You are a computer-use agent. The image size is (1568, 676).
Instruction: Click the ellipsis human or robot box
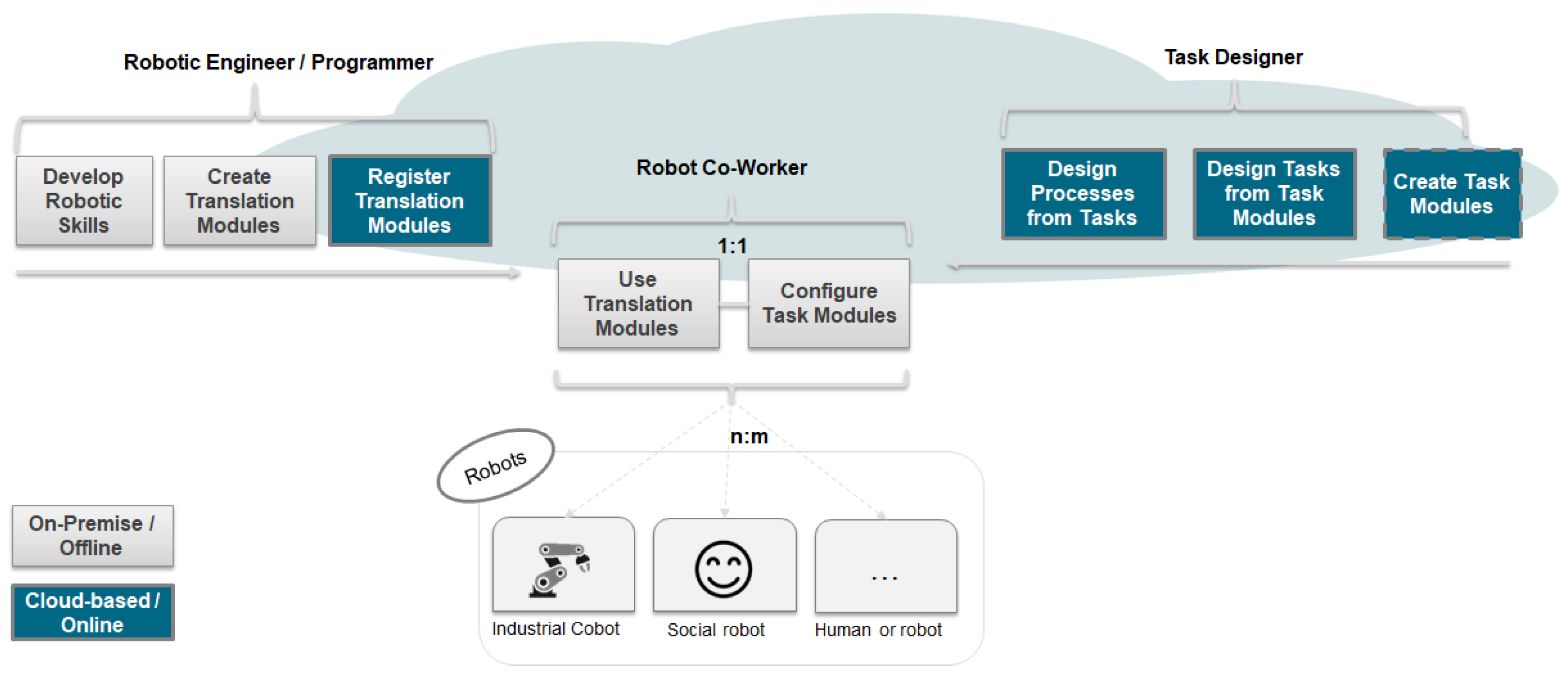pos(885,567)
